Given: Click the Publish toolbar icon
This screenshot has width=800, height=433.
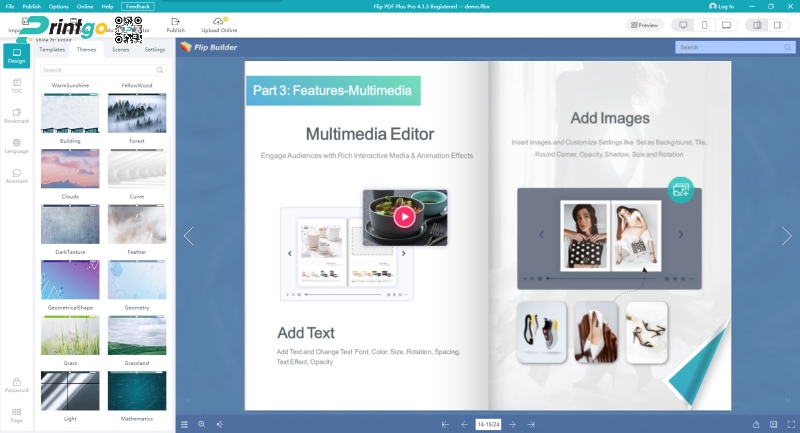Looking at the screenshot, I should tap(175, 21).
